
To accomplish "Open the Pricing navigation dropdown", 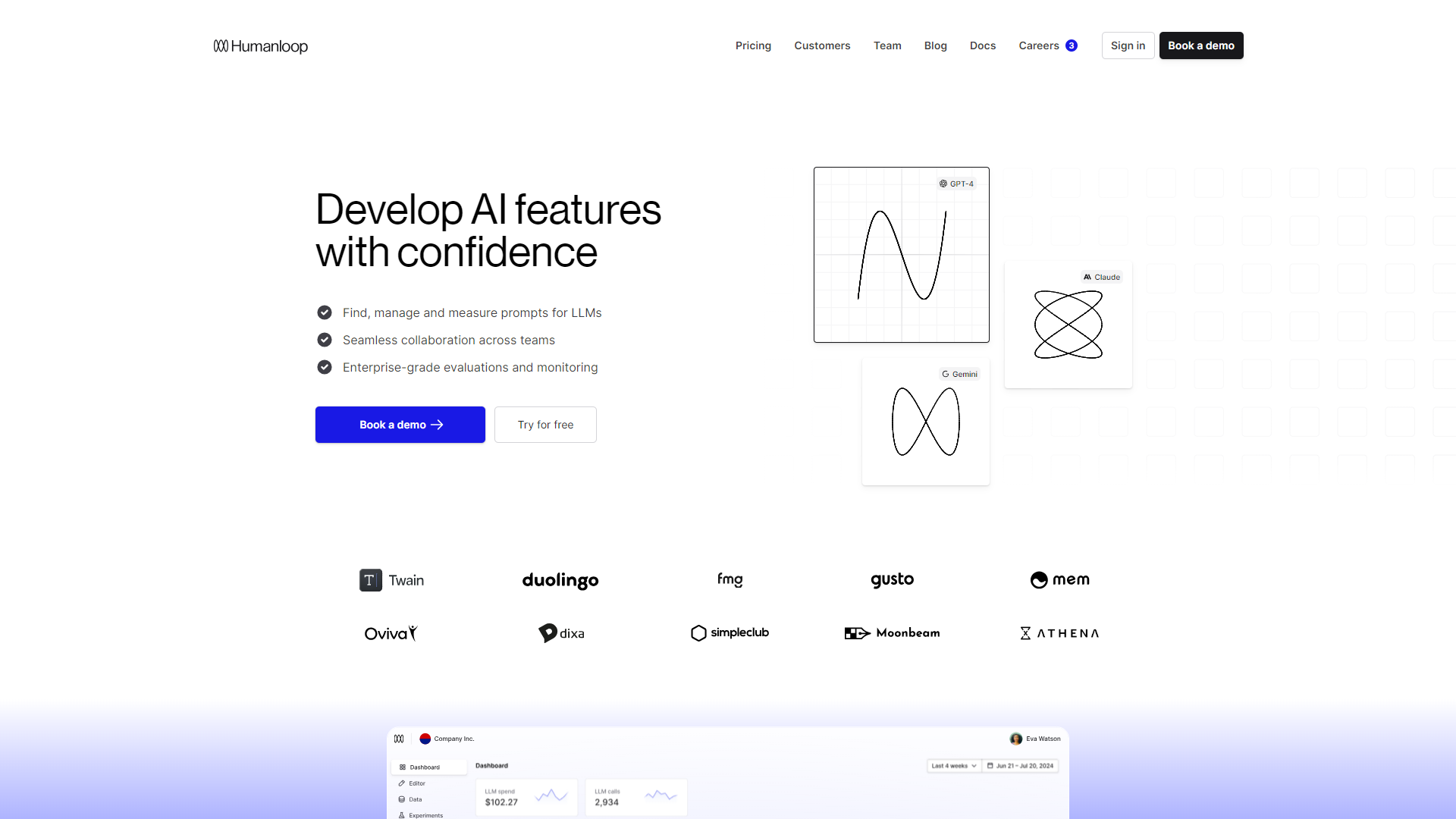I will (x=753, y=45).
